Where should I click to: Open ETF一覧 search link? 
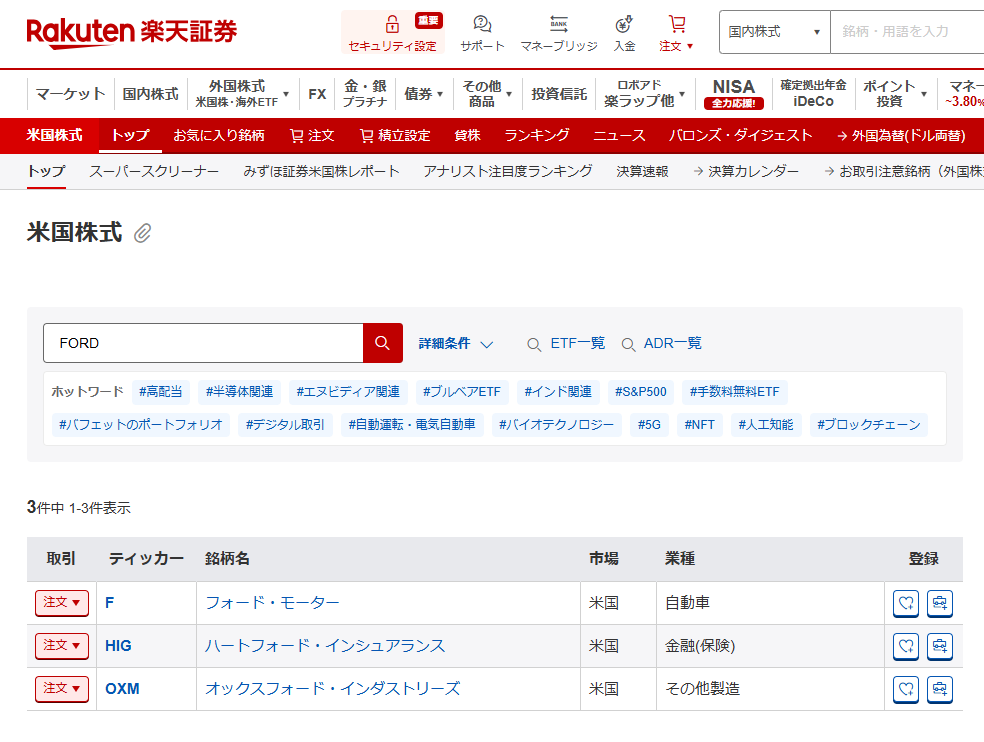pyautogui.click(x=566, y=343)
